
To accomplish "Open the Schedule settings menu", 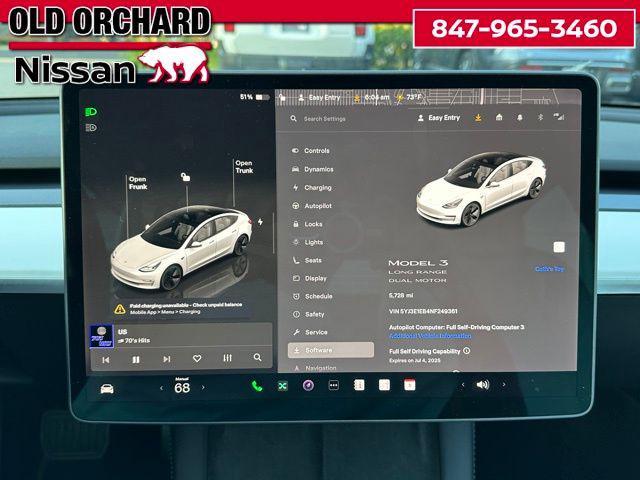I will [x=312, y=296].
